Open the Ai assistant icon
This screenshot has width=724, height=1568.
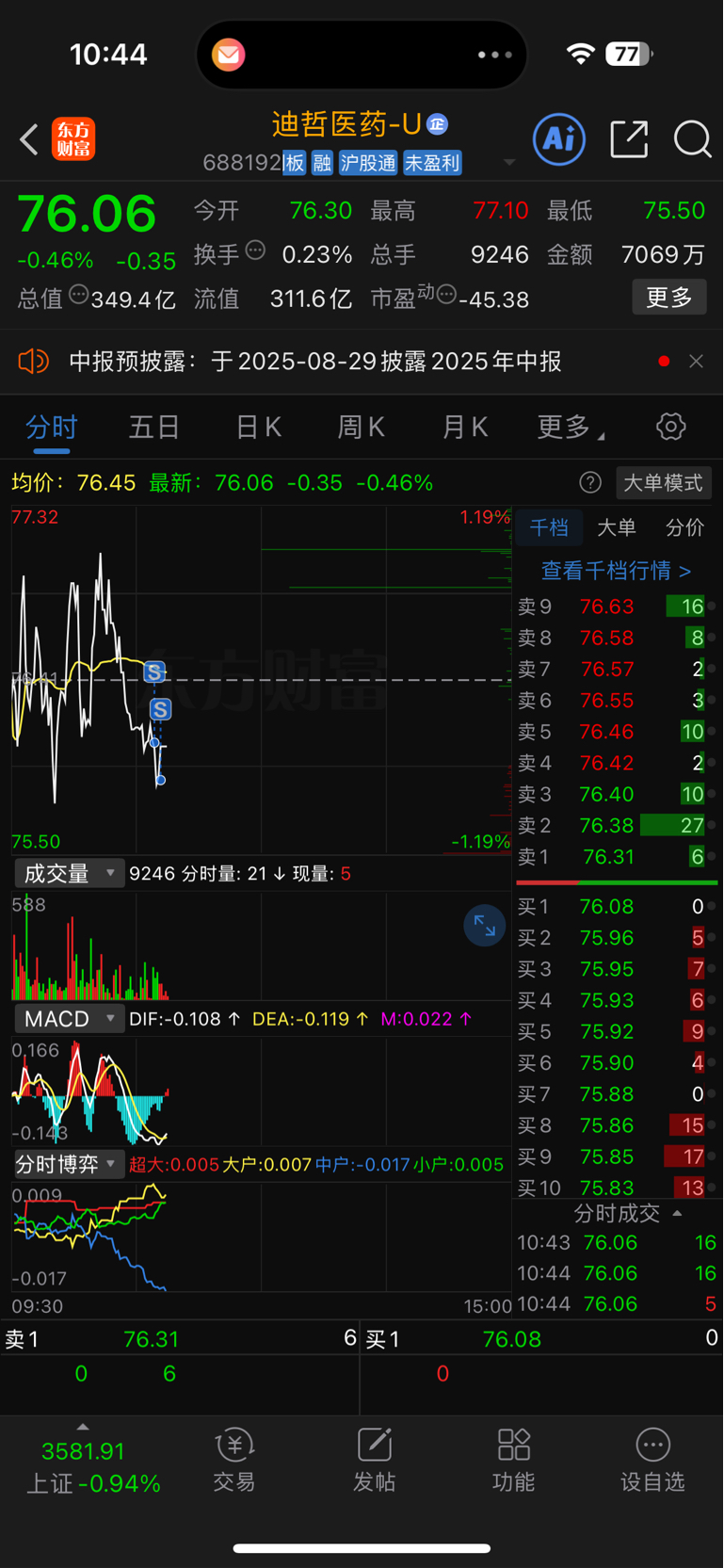coord(559,139)
